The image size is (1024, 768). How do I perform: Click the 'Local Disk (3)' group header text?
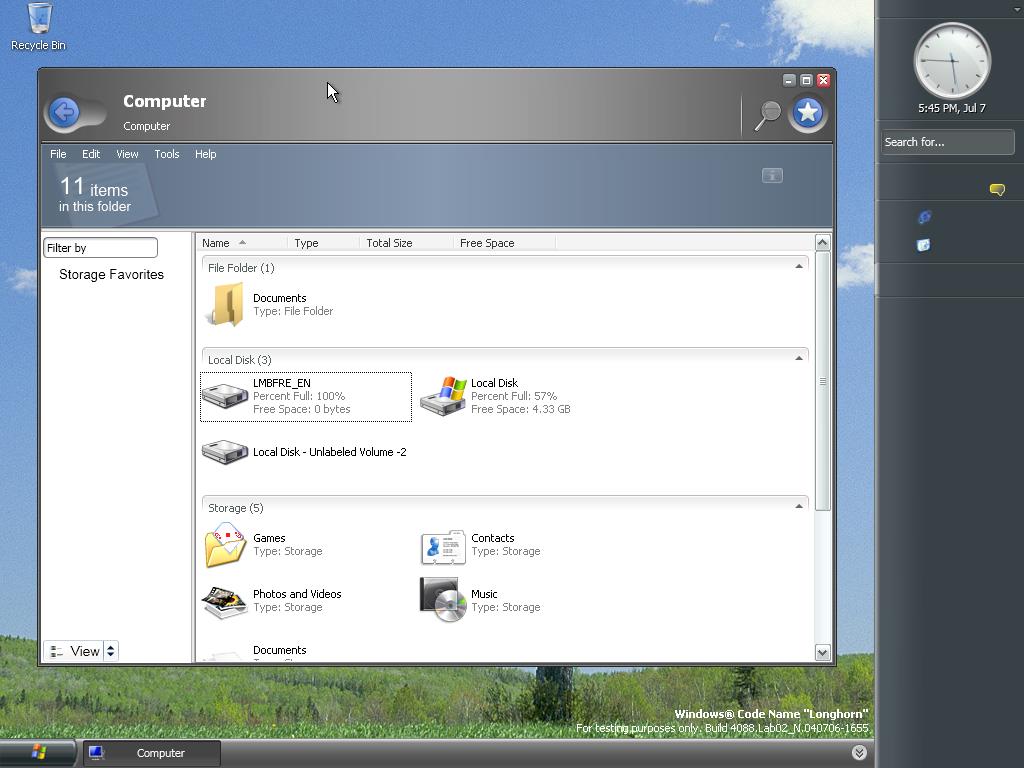pyautogui.click(x=240, y=360)
